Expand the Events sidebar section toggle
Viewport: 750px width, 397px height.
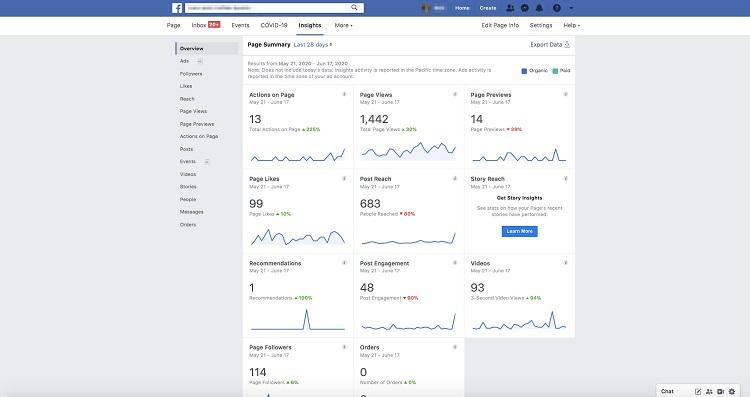pos(207,162)
